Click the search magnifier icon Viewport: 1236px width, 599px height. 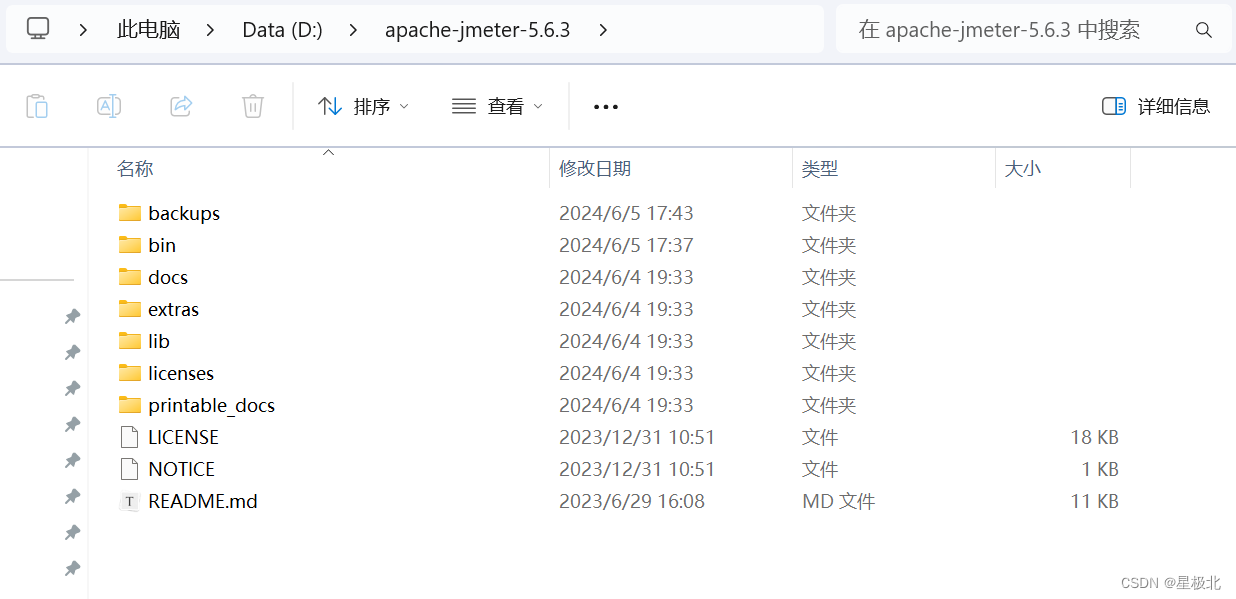[x=1203, y=30]
